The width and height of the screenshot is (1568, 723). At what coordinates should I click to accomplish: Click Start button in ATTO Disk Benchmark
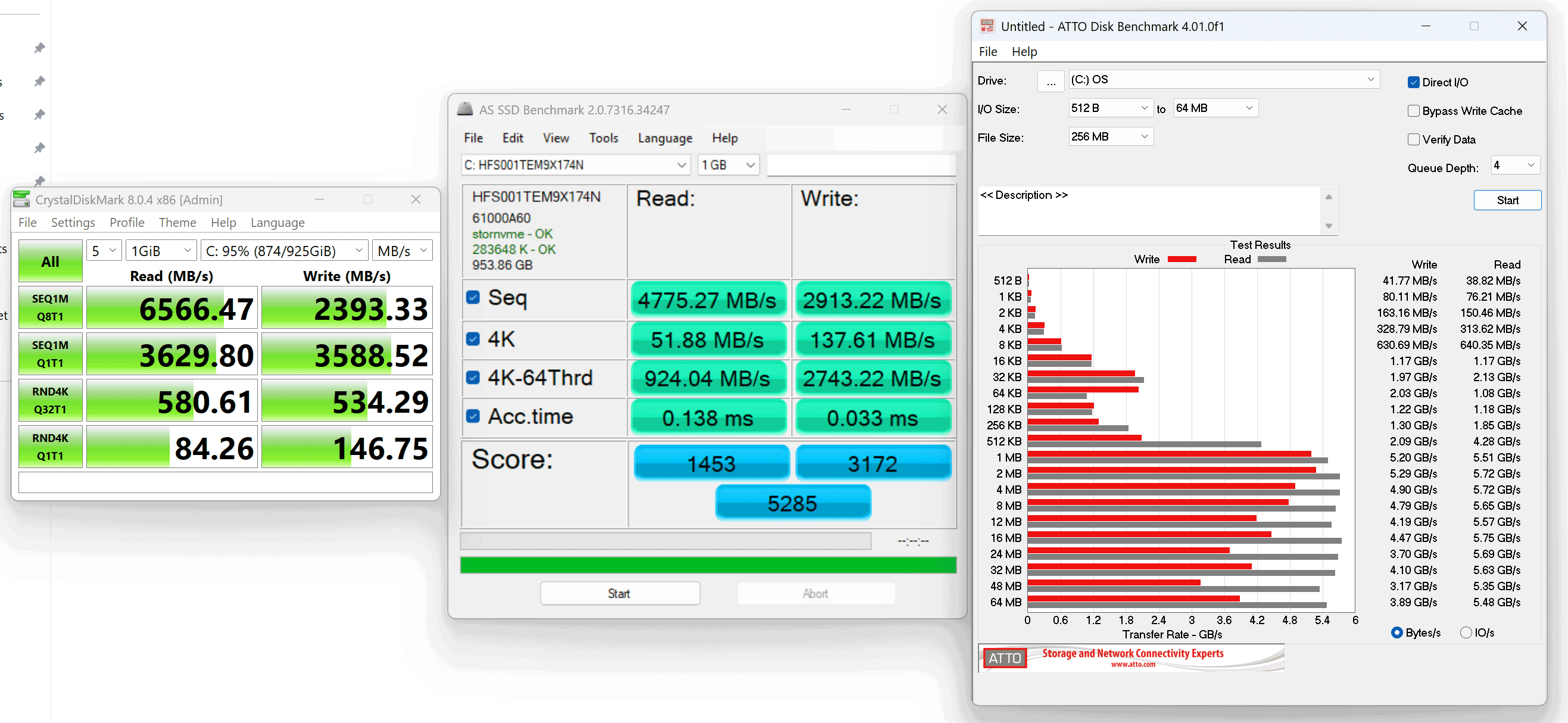pos(1507,200)
